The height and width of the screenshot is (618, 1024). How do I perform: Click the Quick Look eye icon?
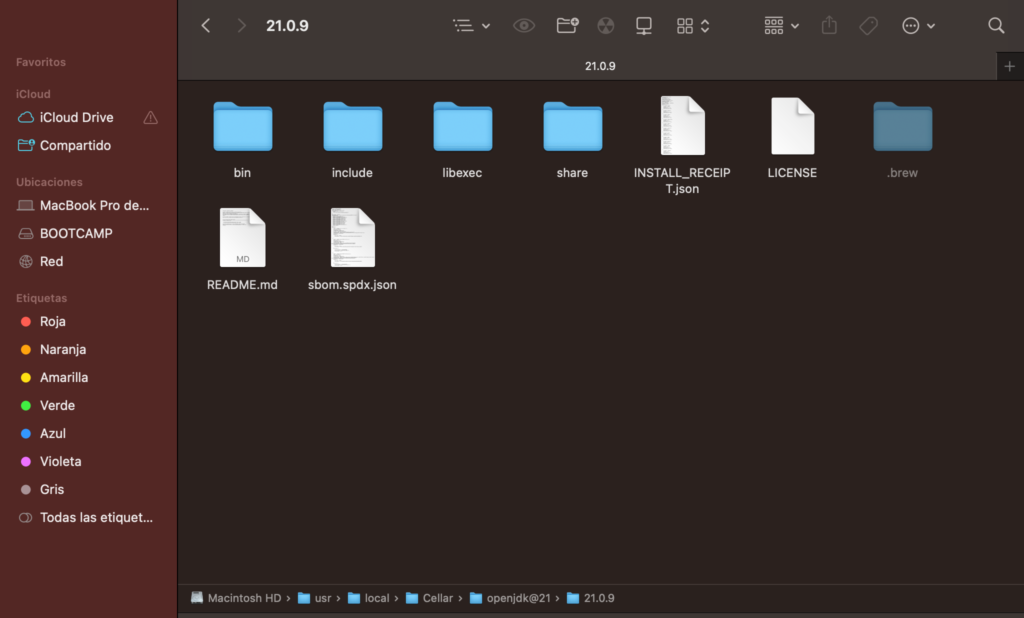point(524,26)
